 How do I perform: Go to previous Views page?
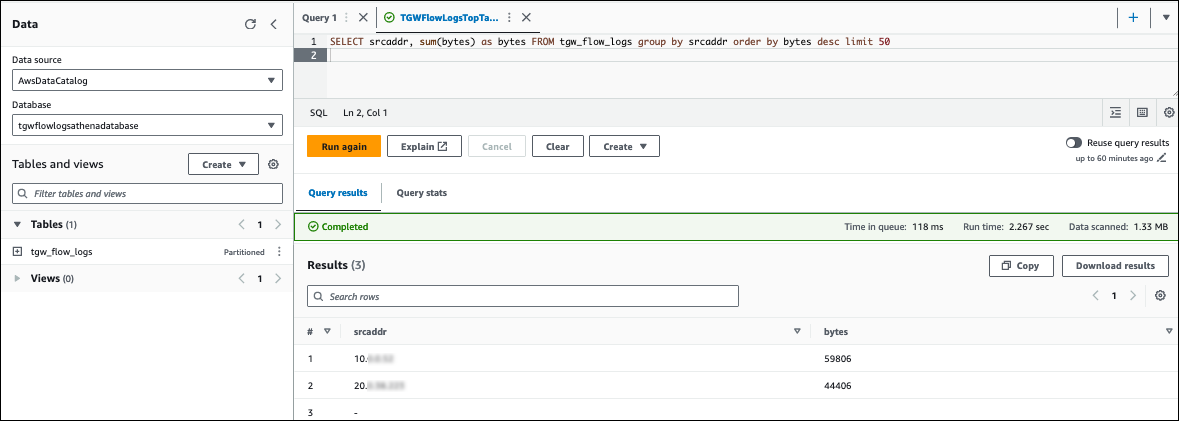tap(241, 278)
